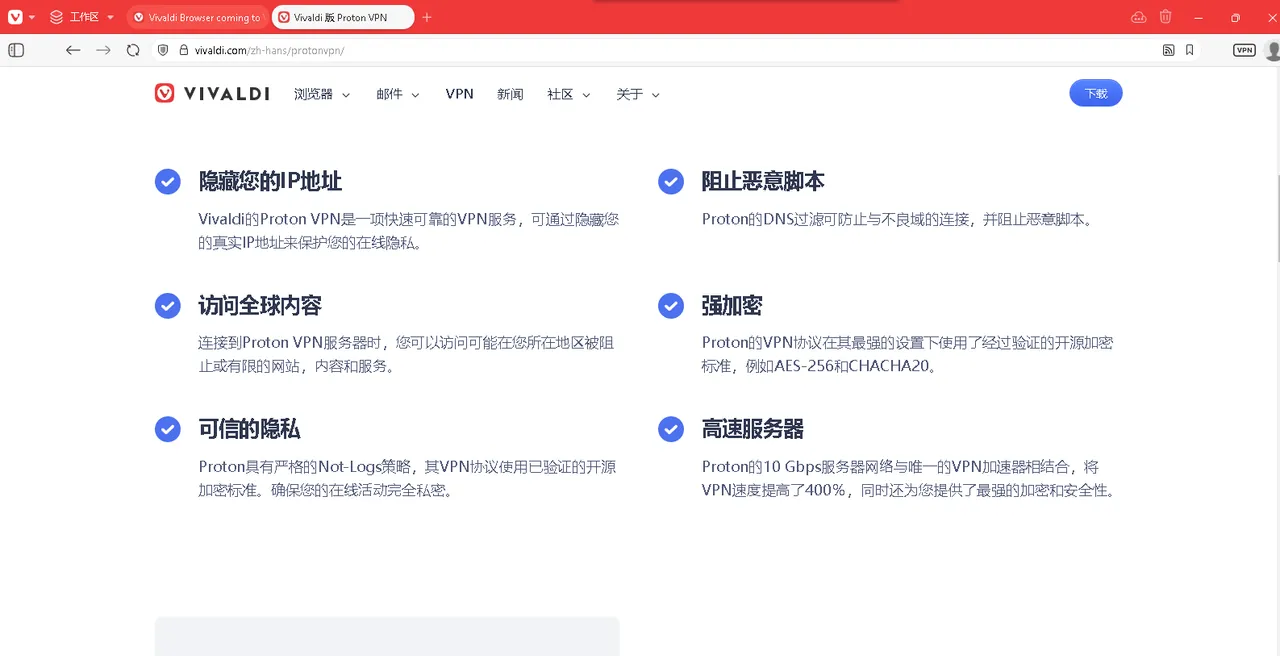1280x656 pixels.
Task: Open a new tab with the plus button
Action: tap(427, 17)
